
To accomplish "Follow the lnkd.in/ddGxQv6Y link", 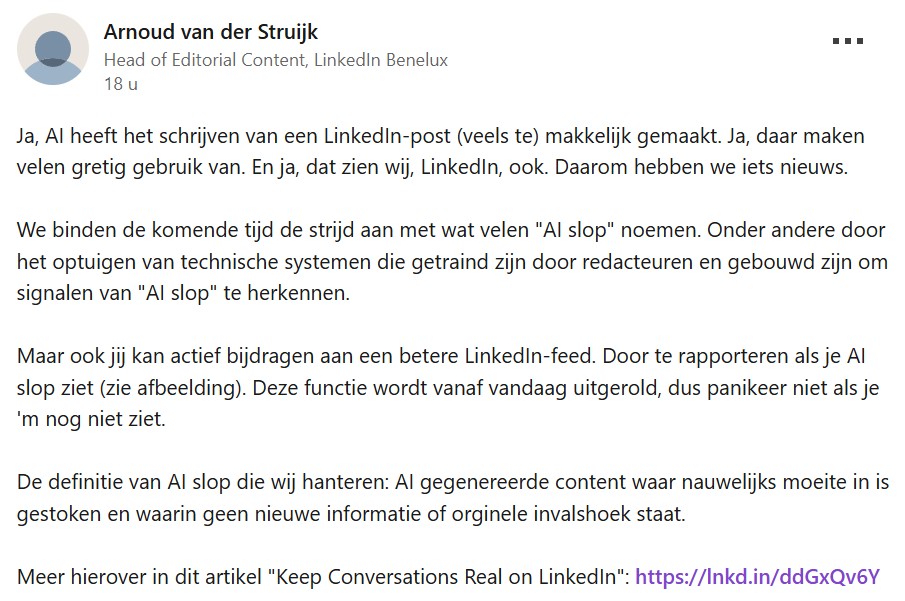I will coord(757,576).
